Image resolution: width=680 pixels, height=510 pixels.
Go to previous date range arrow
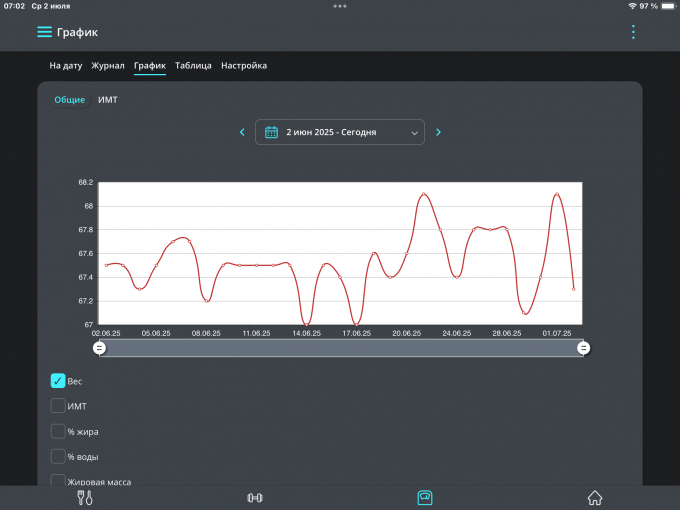click(241, 132)
